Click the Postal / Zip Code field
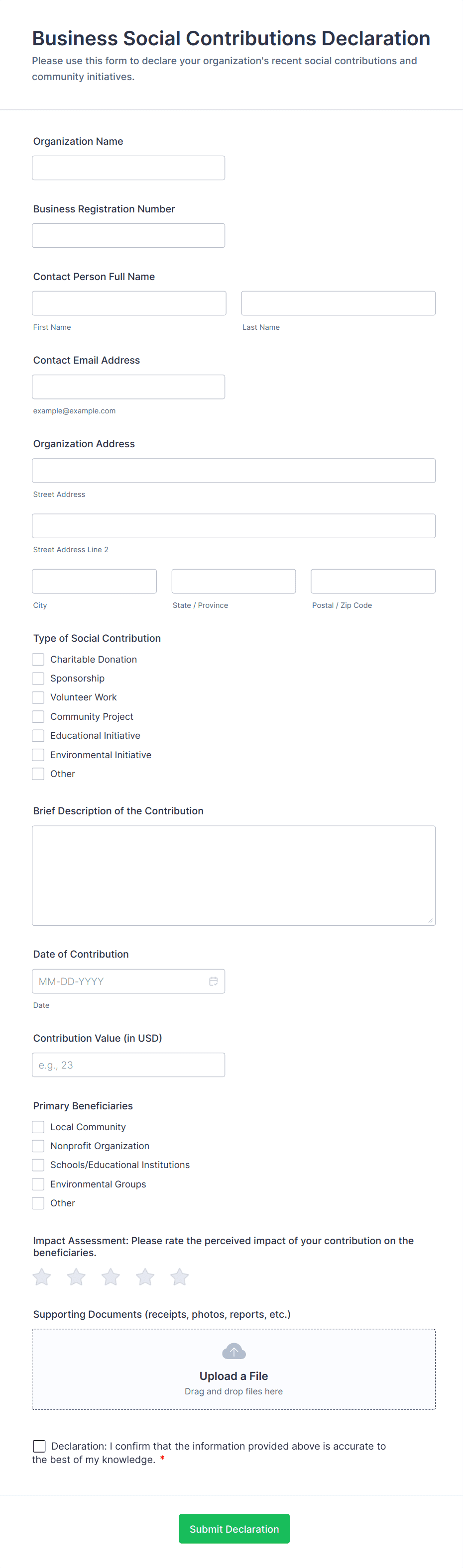Image resolution: width=463 pixels, height=1568 pixels. tap(373, 582)
